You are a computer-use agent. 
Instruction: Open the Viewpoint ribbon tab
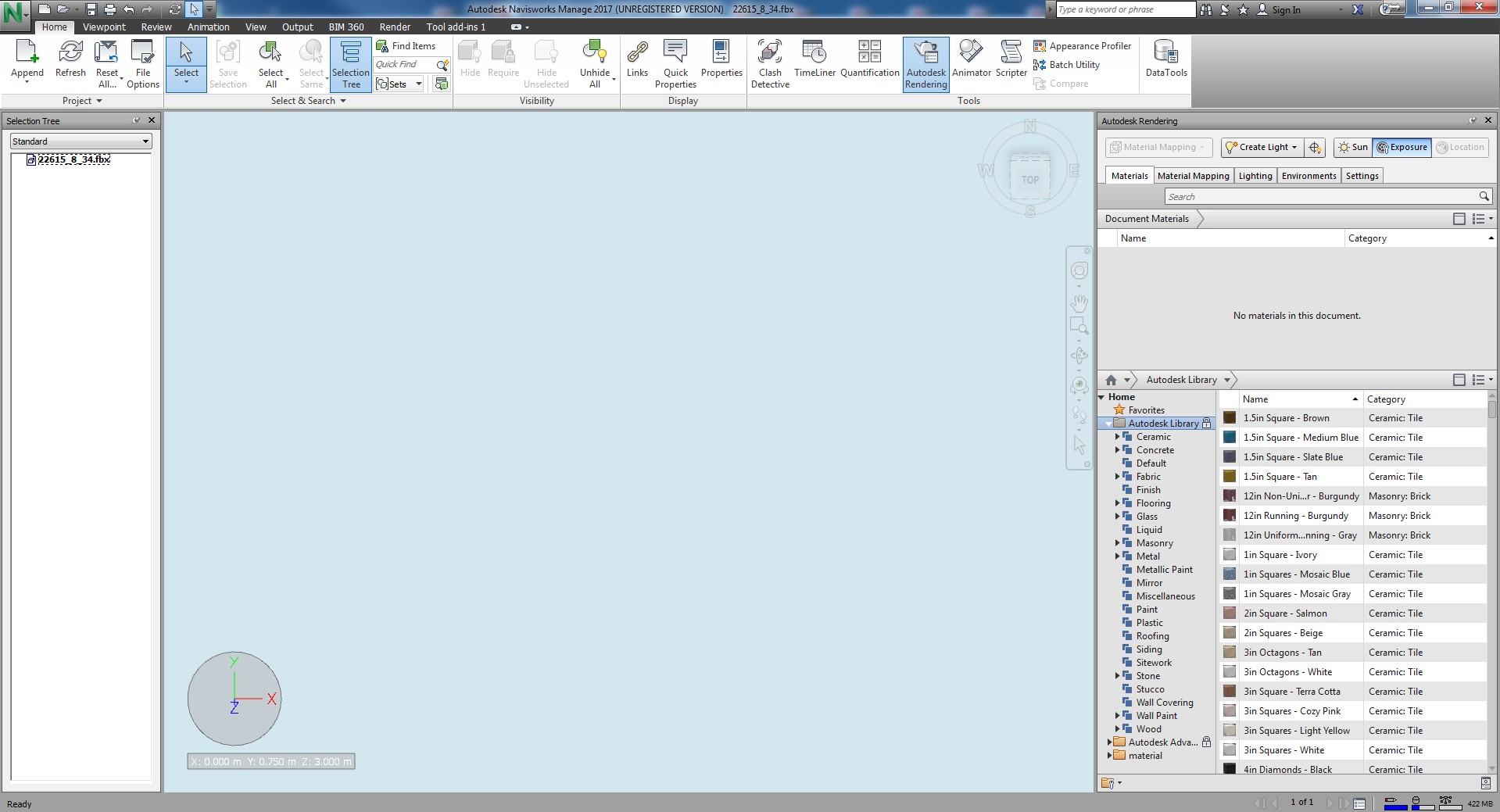(104, 27)
